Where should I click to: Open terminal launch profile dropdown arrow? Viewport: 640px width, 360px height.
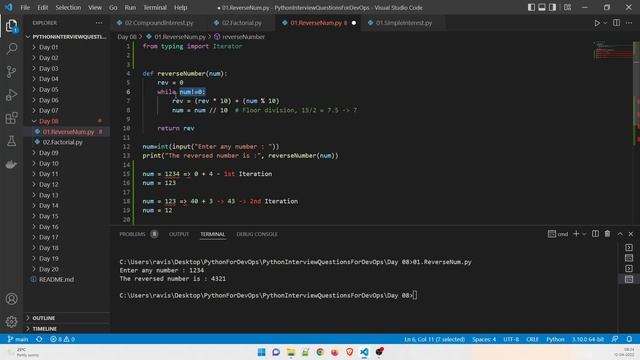pos(584,234)
